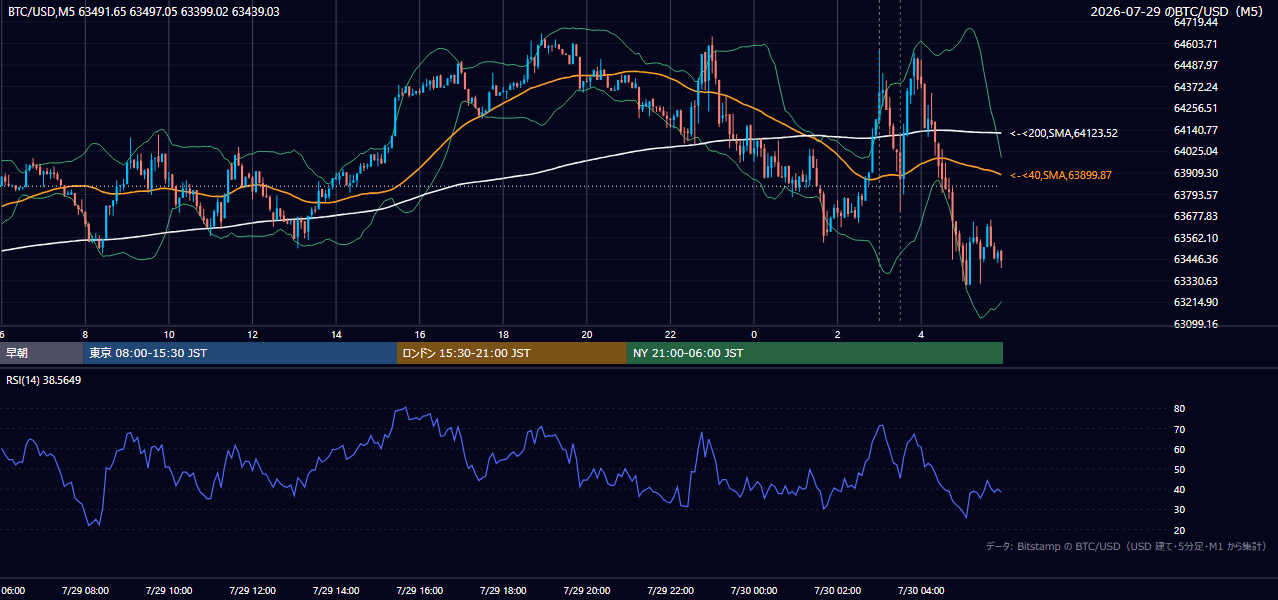Click hour tick '22' under the price chart
Image resolution: width=1278 pixels, height=600 pixels.
pyautogui.click(x=670, y=334)
